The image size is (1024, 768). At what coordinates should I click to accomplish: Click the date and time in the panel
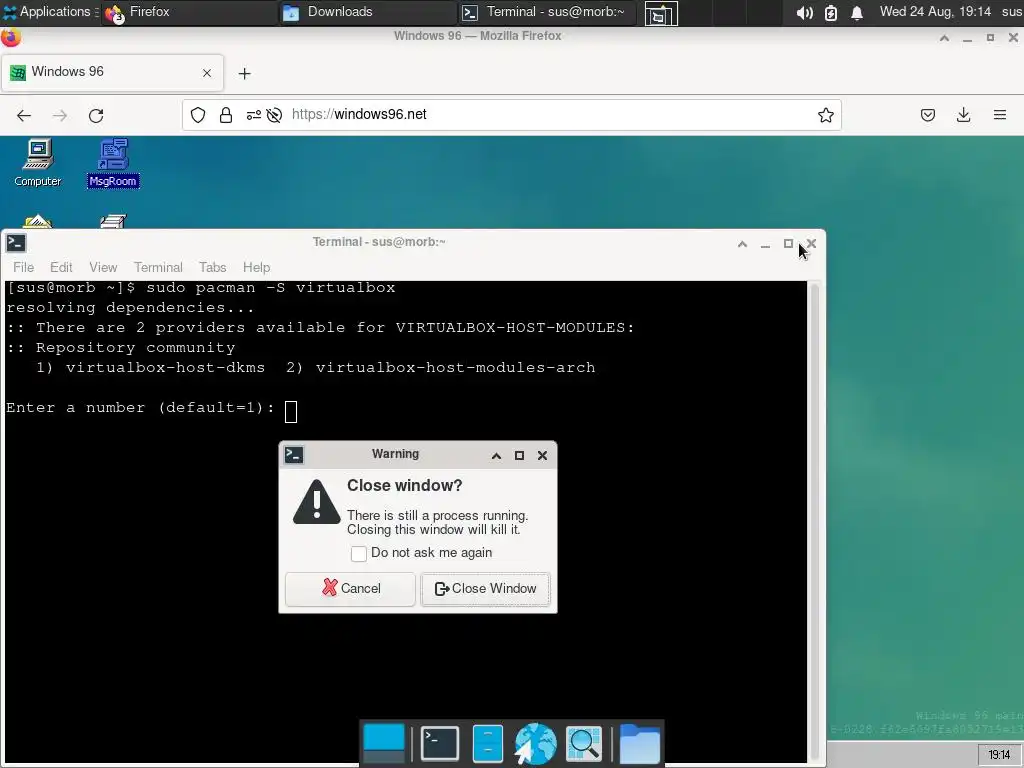935,12
